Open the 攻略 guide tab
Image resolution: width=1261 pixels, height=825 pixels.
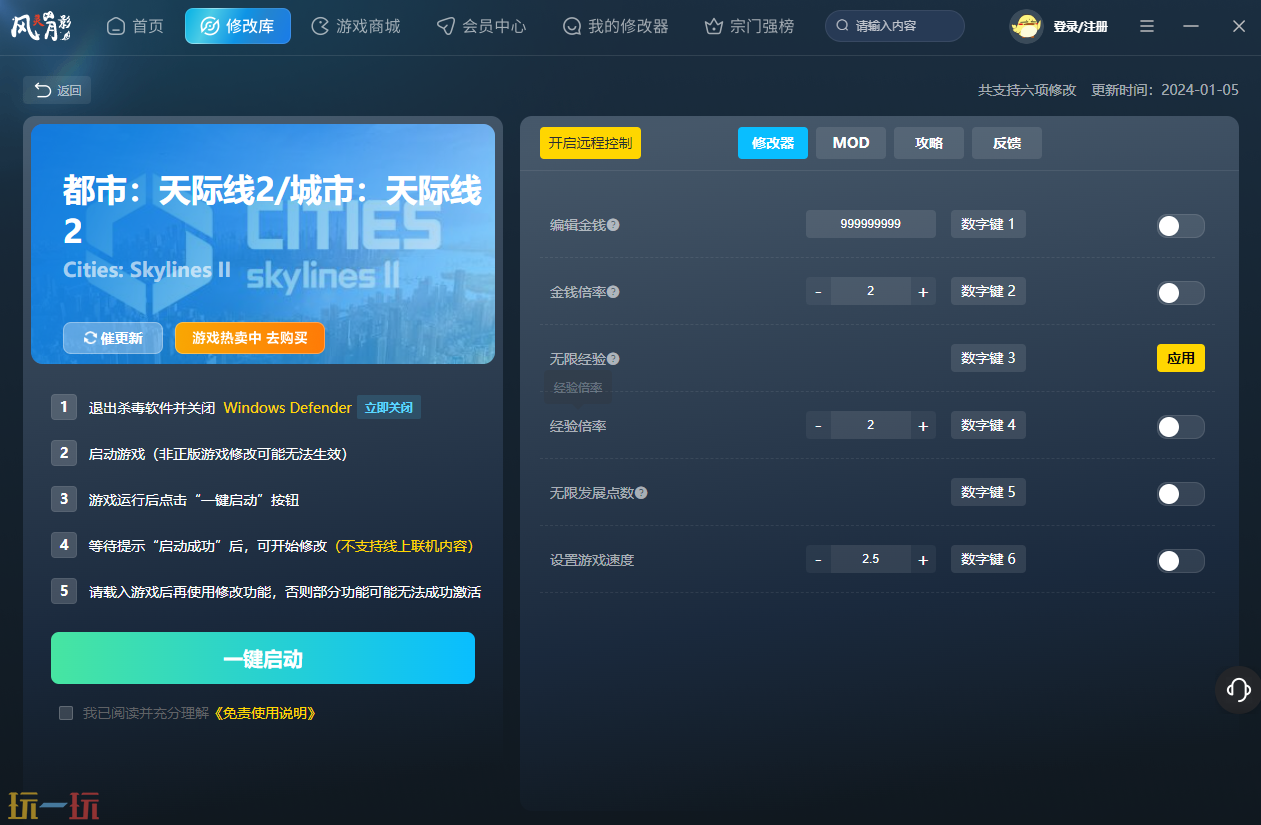(929, 143)
